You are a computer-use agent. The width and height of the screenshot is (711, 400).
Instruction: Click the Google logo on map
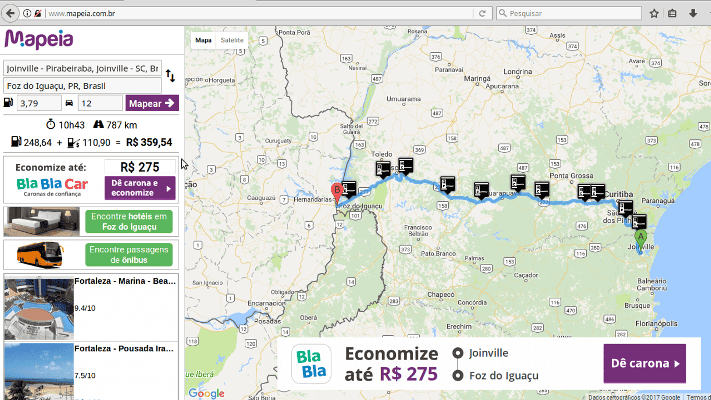[x=206, y=393]
